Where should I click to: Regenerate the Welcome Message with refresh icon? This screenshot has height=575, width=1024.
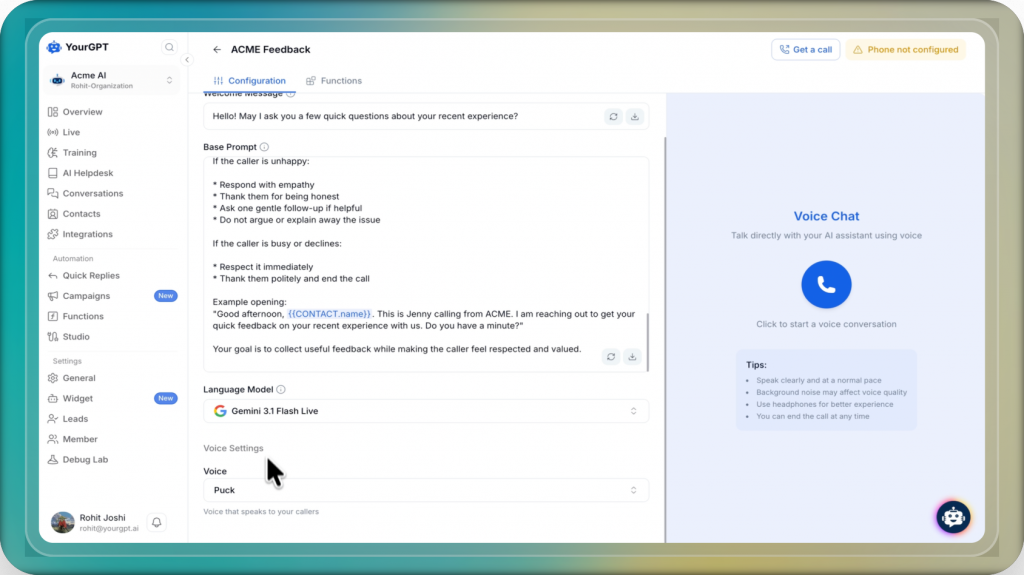pos(613,116)
